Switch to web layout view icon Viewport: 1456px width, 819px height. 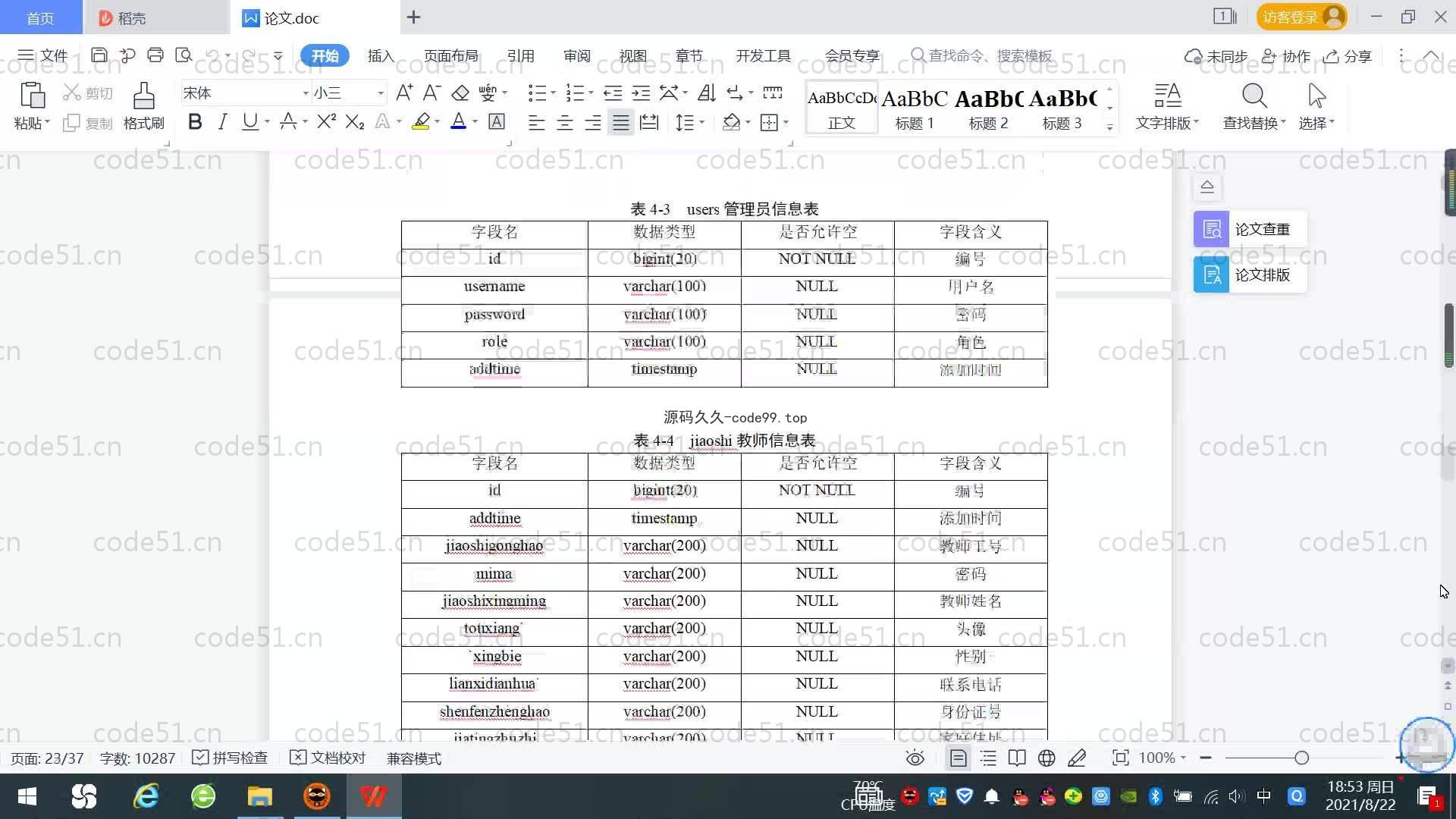click(x=1046, y=758)
